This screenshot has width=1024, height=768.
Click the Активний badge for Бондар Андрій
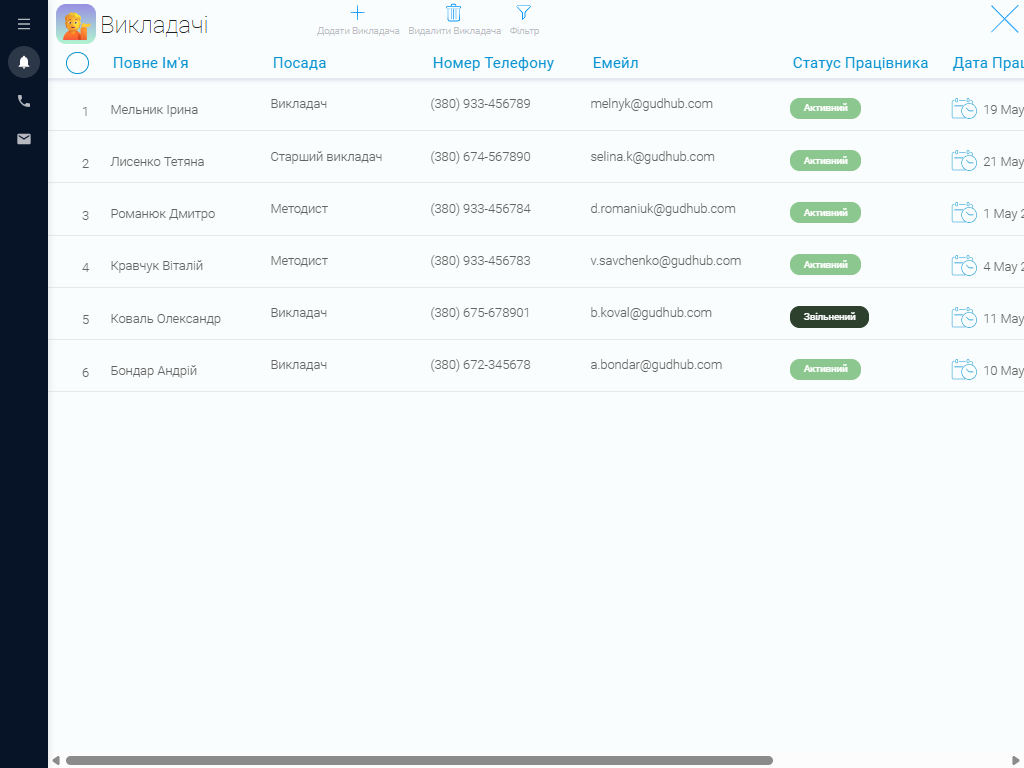pos(825,369)
